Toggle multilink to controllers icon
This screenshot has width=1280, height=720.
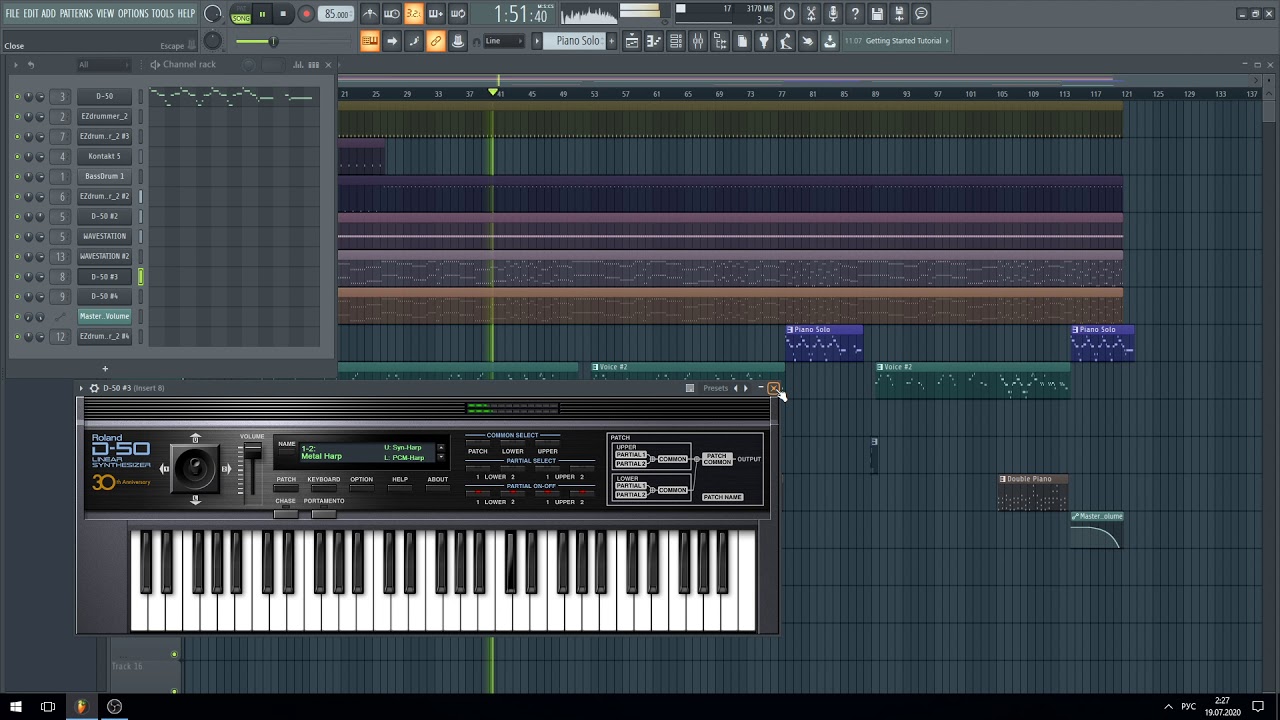458,41
